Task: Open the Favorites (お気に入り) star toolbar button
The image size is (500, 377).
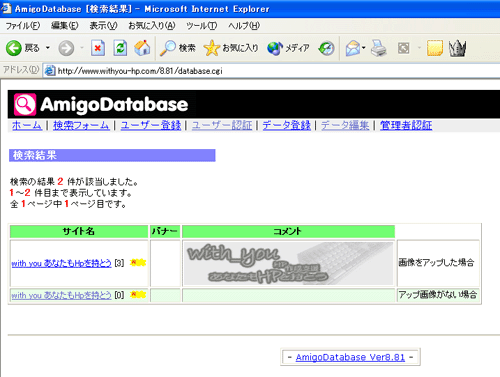Action: tap(231, 48)
